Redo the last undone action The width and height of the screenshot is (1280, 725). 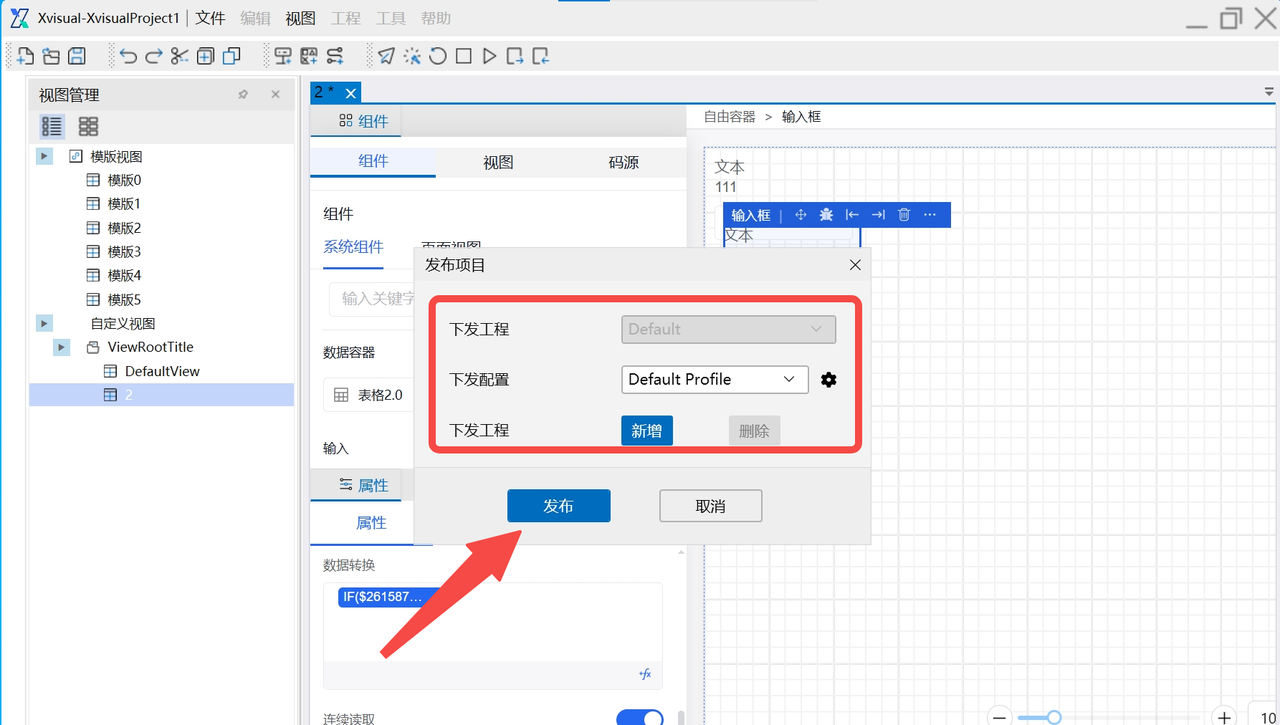(154, 56)
